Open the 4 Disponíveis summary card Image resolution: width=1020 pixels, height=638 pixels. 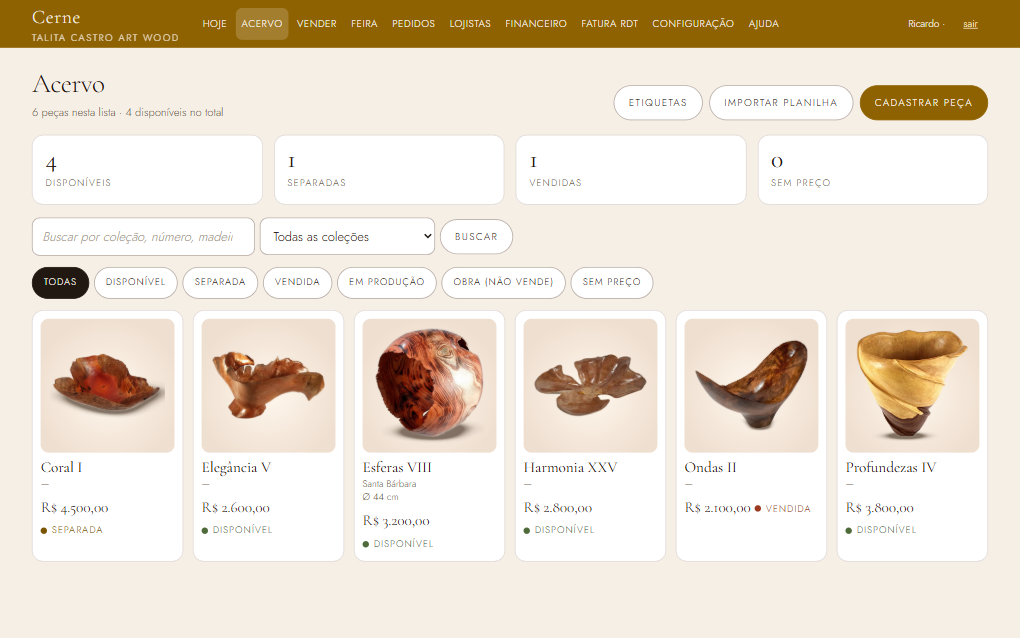(x=147, y=170)
